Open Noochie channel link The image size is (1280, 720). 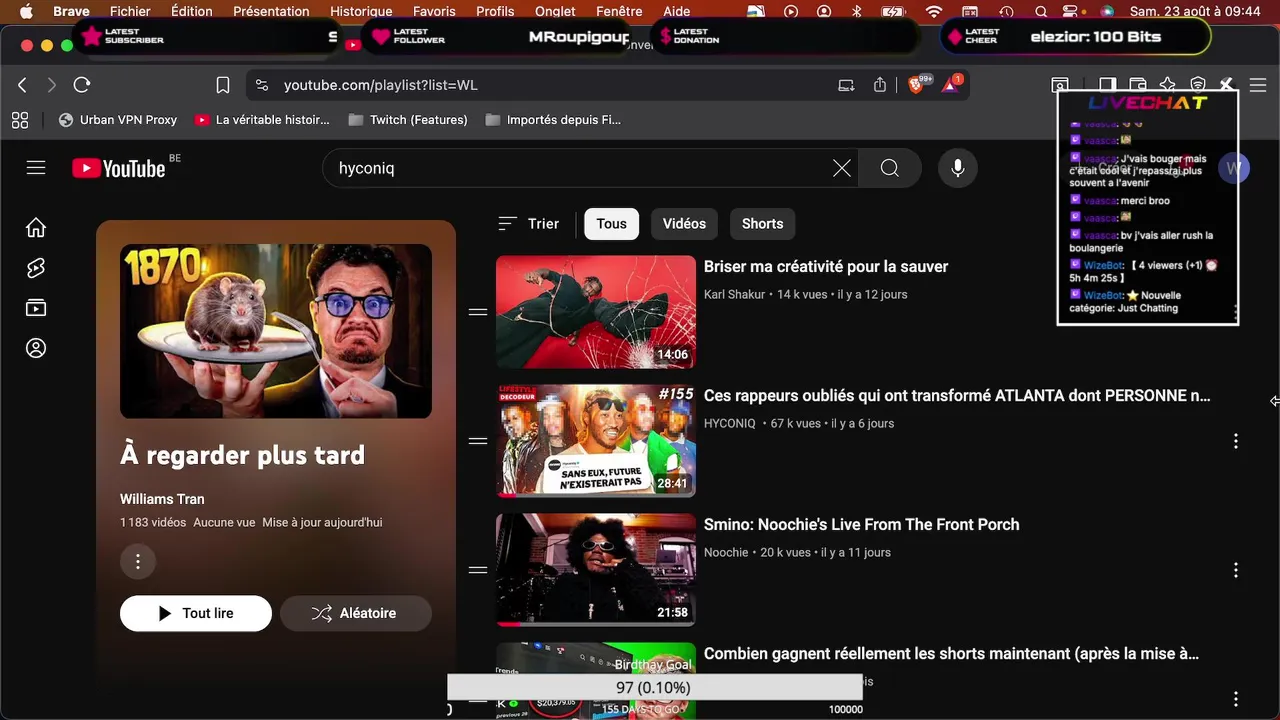pos(726,553)
